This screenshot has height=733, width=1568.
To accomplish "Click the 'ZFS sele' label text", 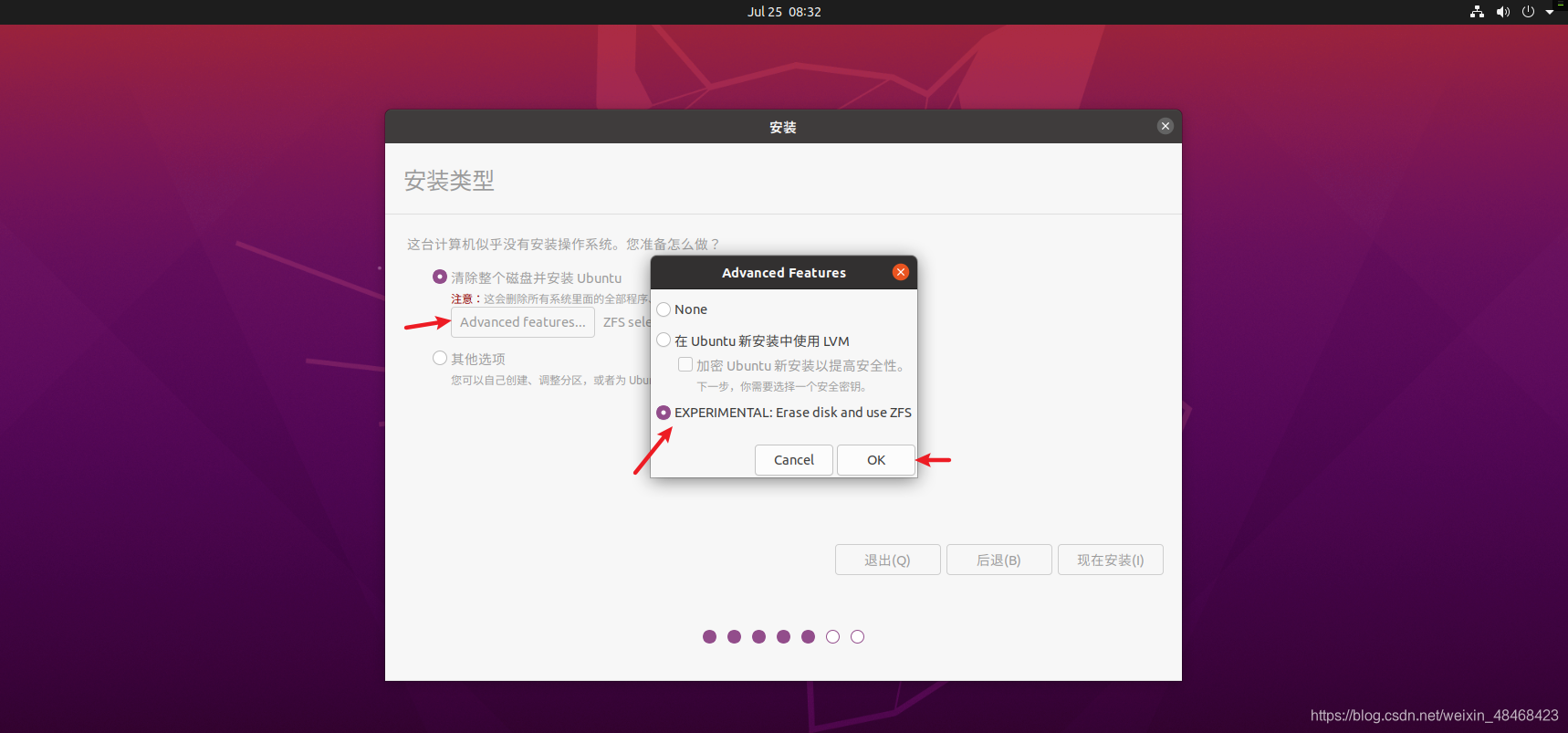I will pyautogui.click(x=627, y=322).
